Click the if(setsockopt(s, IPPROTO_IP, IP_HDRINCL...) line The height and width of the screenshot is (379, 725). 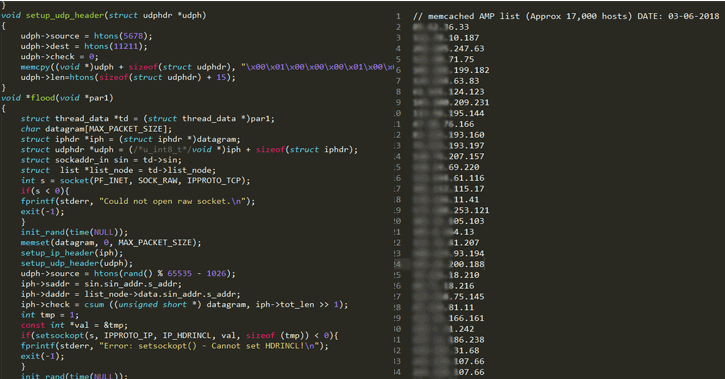coord(179,335)
